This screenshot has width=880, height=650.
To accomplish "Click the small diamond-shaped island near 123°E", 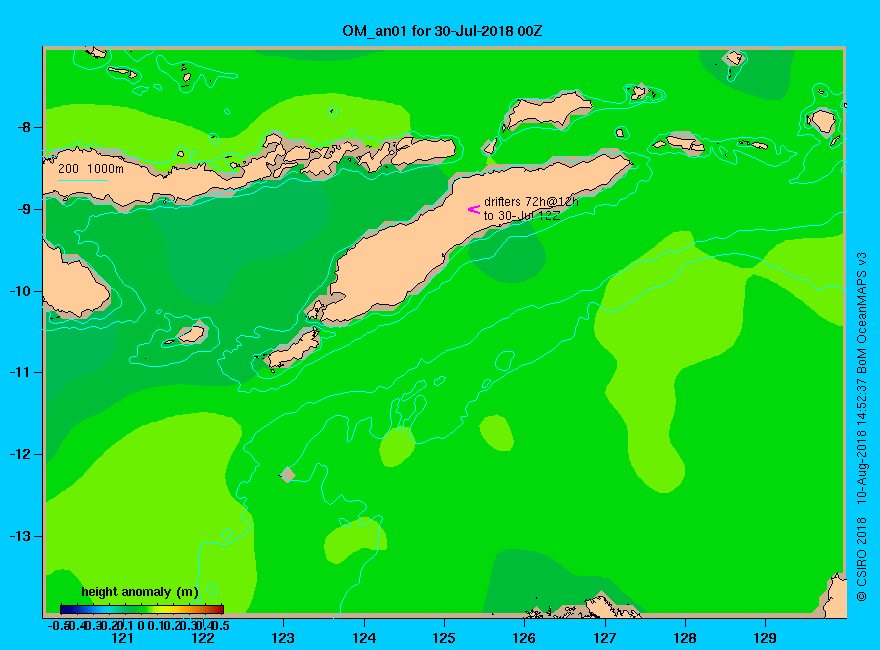I will click(288, 474).
